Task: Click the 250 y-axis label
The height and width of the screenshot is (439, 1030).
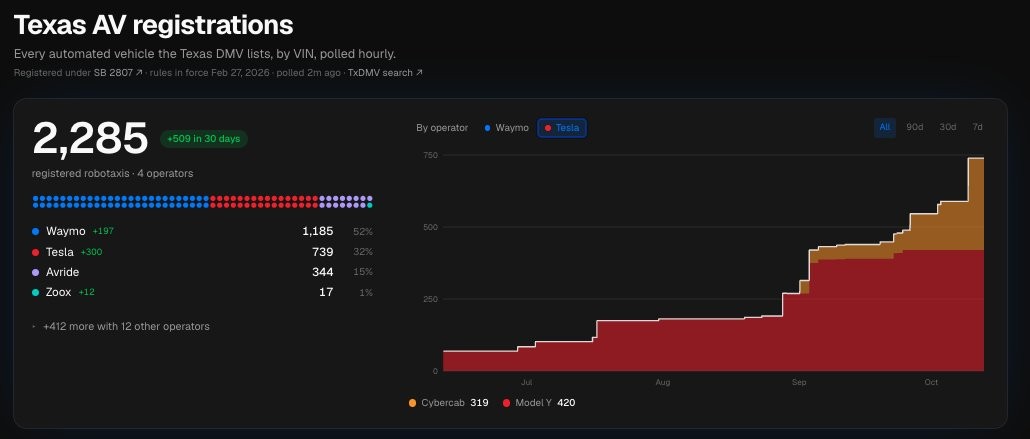Action: (x=430, y=299)
